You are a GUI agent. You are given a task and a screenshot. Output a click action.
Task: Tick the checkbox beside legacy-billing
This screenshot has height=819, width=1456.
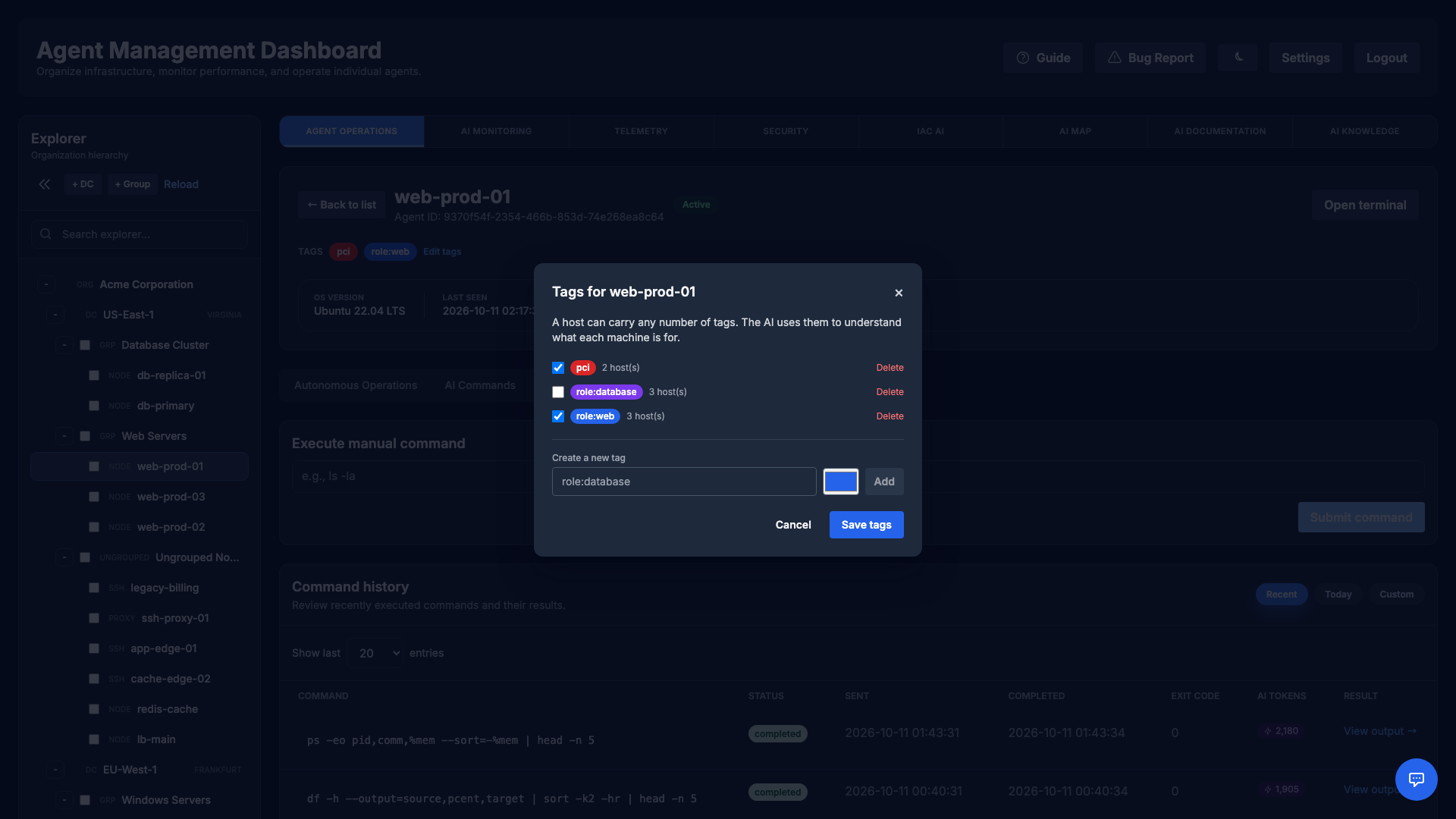[94, 588]
